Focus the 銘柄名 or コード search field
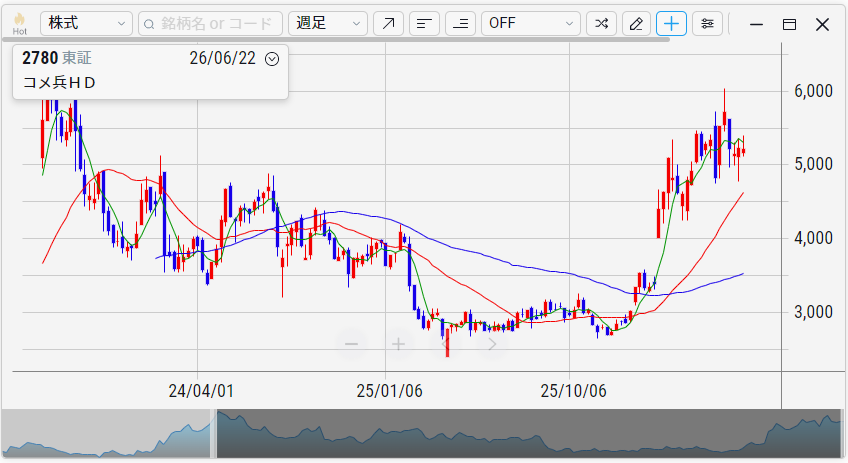The image size is (848, 463). 210,24
